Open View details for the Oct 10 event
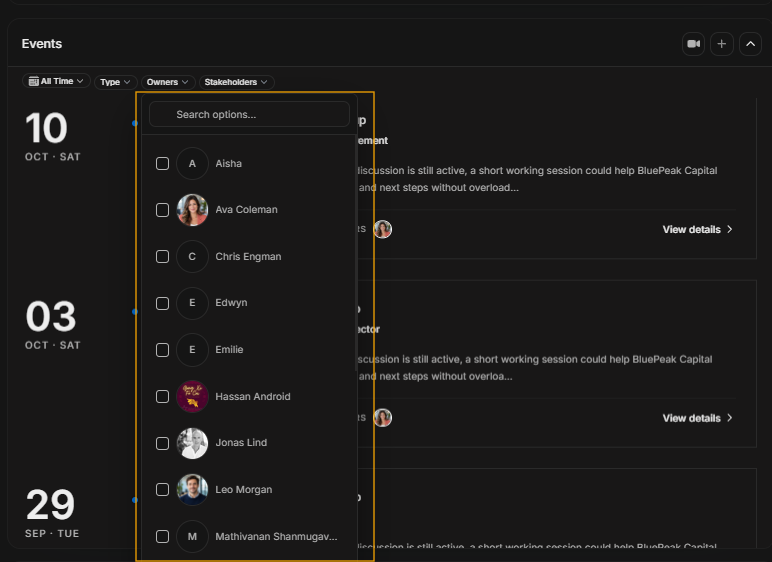The image size is (772, 562). pyautogui.click(x=697, y=230)
